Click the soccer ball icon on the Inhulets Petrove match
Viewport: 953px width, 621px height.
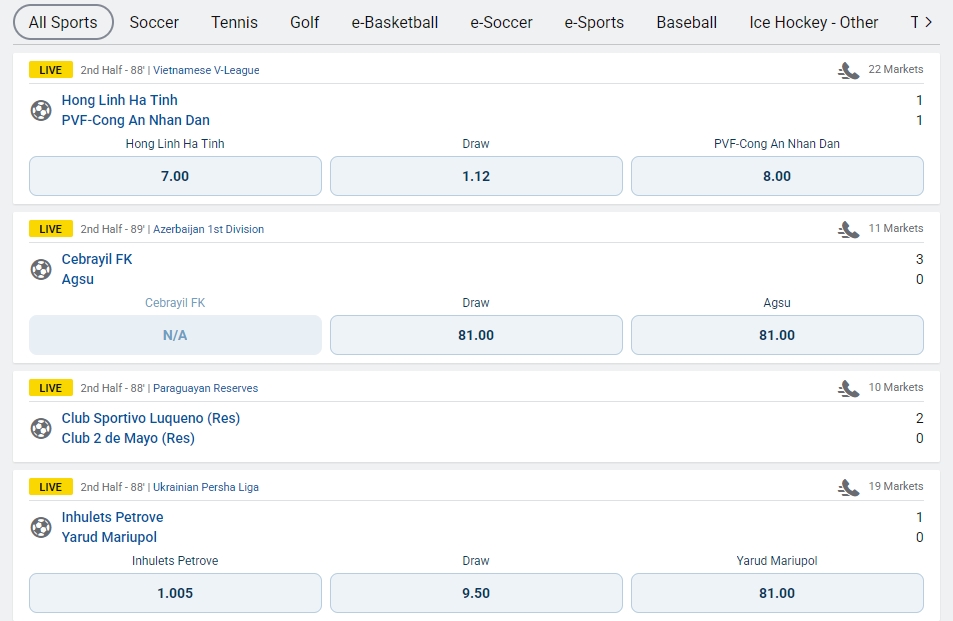tap(41, 527)
